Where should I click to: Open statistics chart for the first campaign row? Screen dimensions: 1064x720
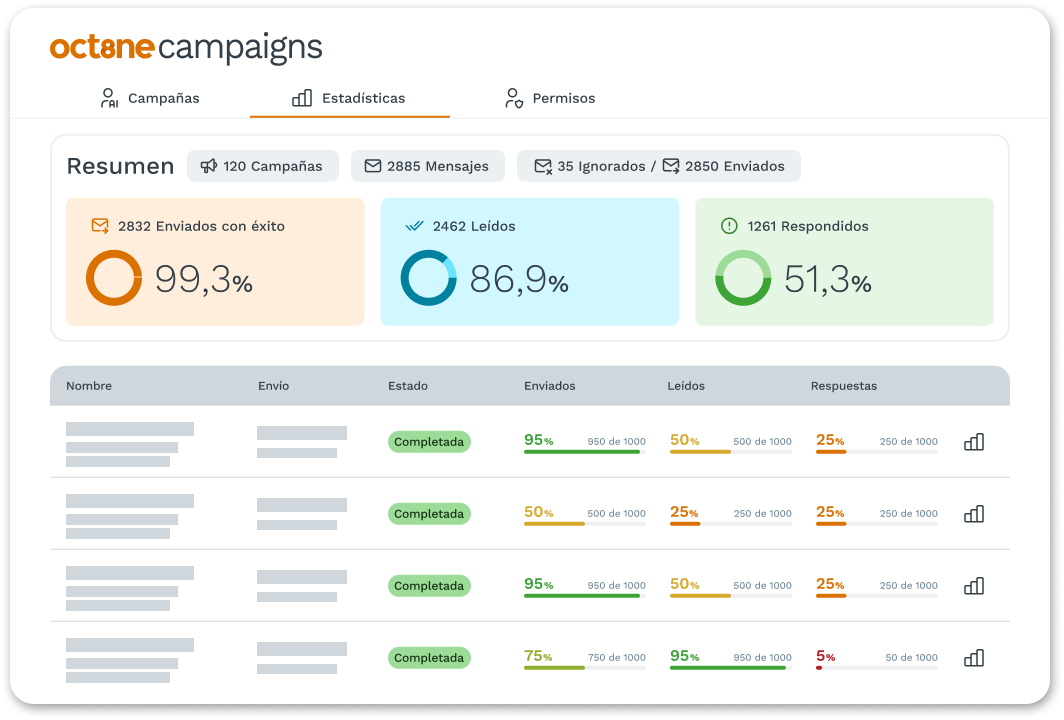tap(973, 441)
